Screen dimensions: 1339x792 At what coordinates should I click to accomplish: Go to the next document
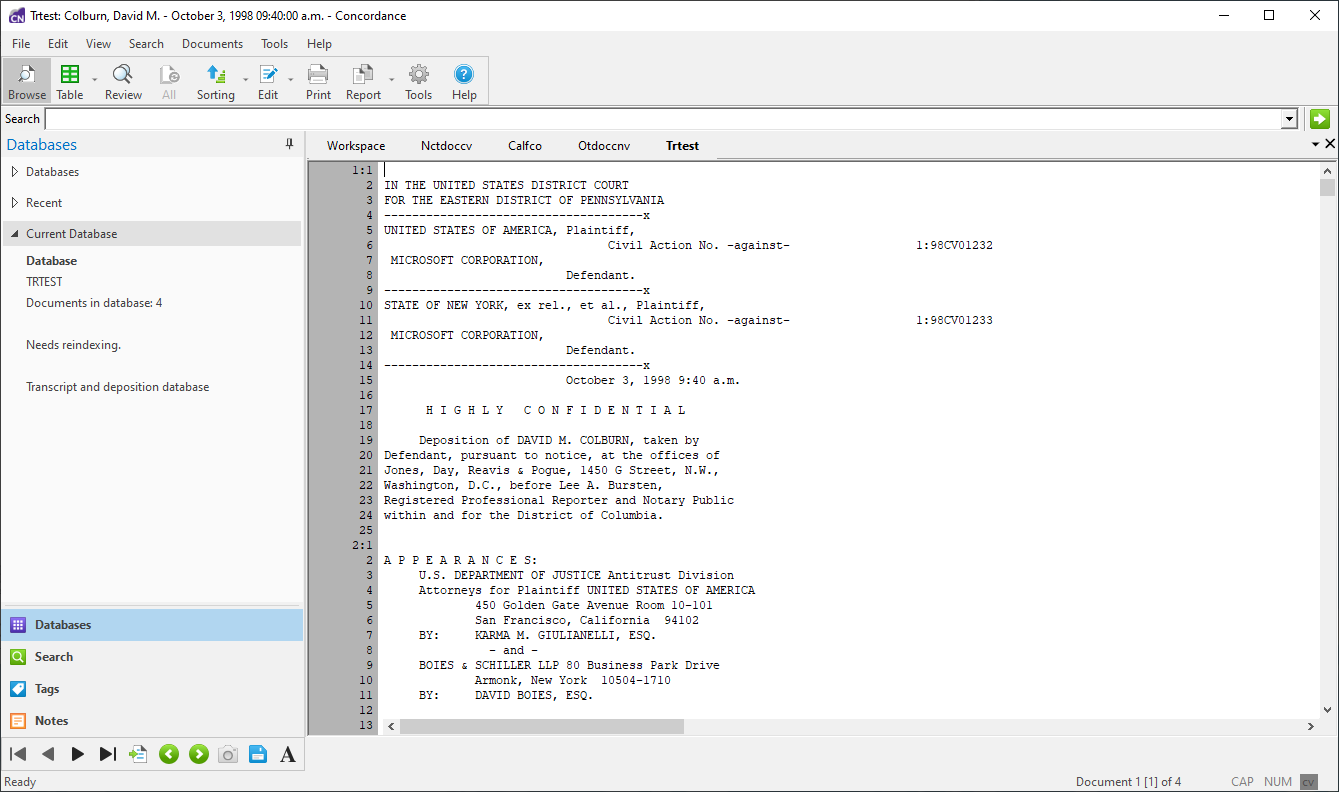click(x=78, y=754)
